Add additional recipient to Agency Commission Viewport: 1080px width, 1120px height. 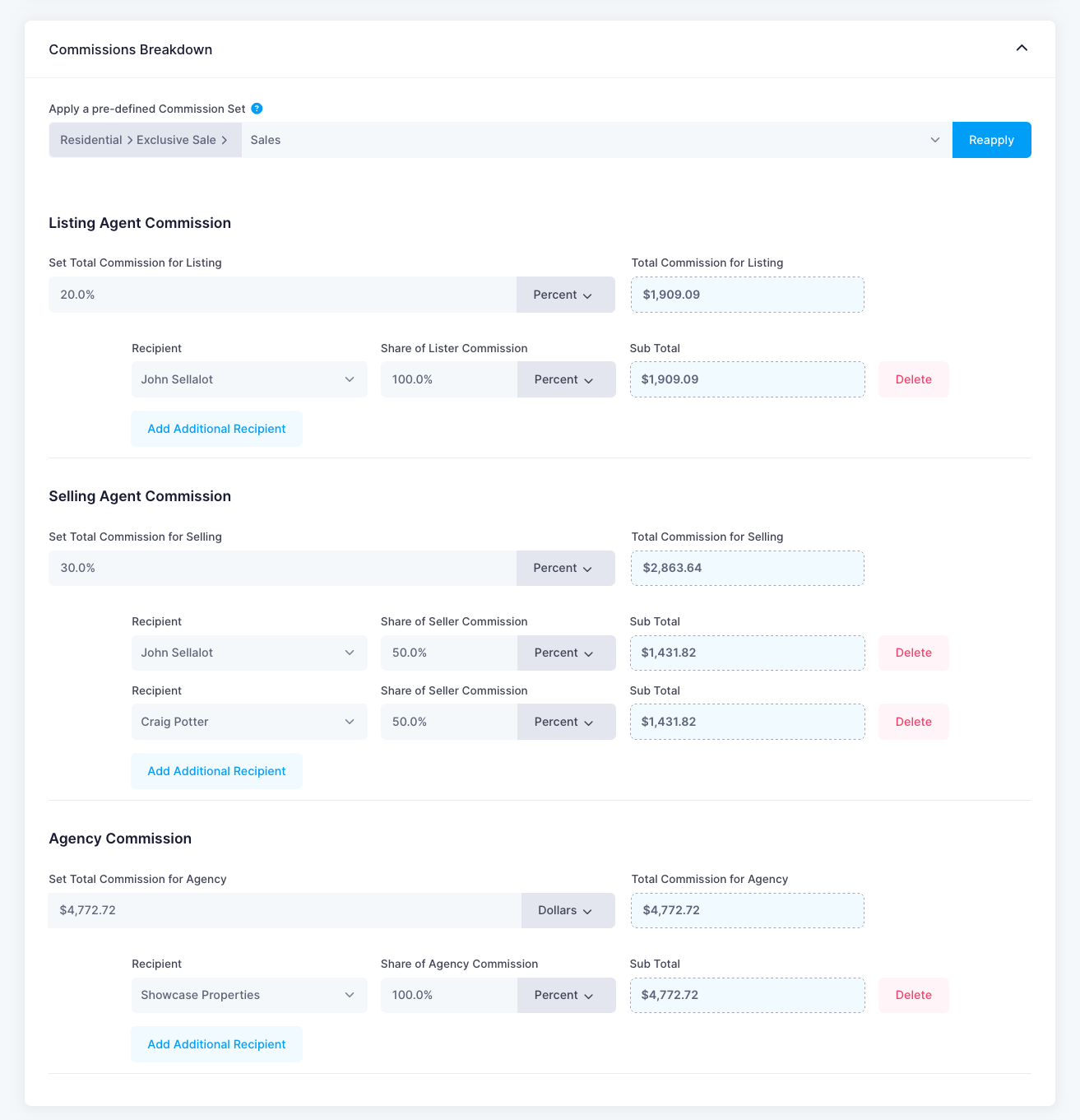point(216,1044)
